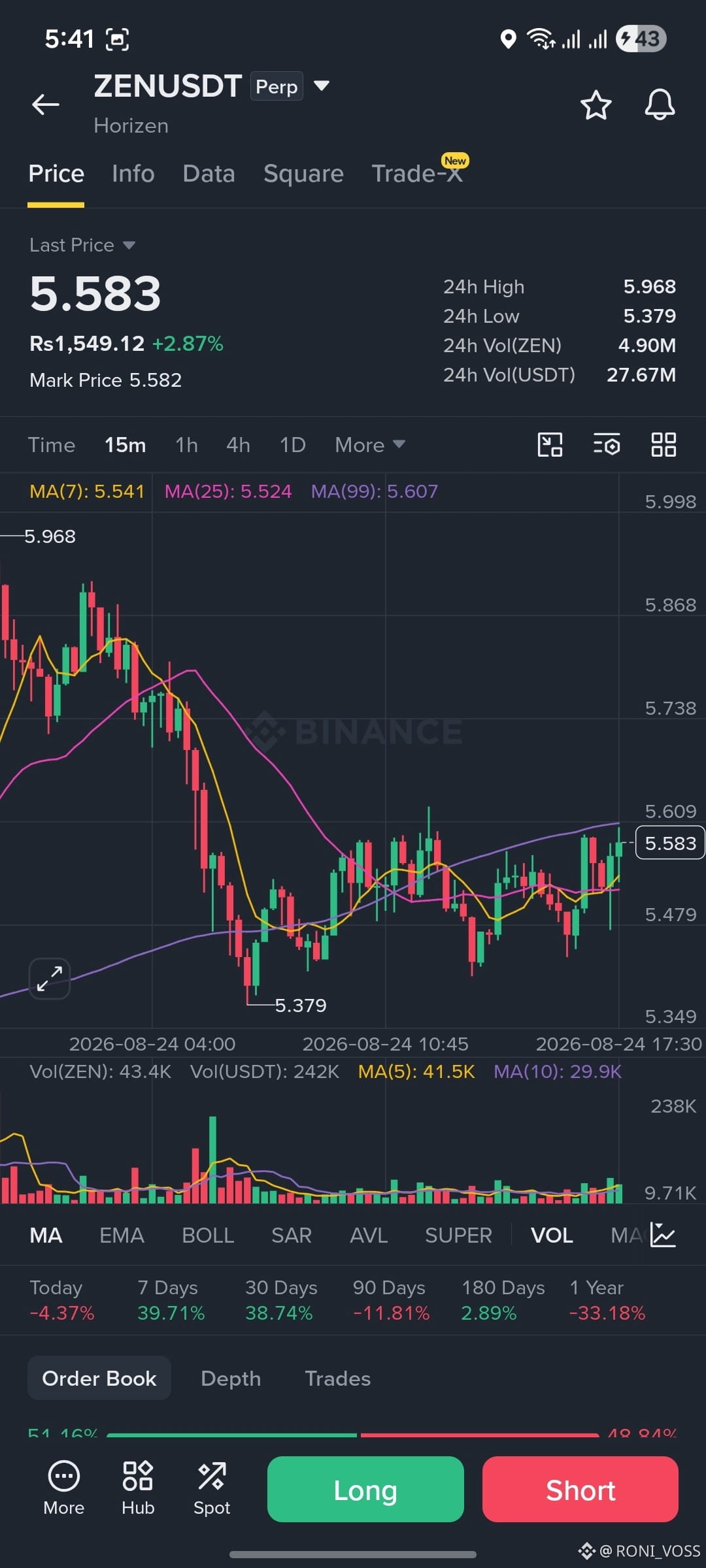The width and height of the screenshot is (706, 1568).
Task: Open indicator settings chart icon
Action: pos(663,1235)
